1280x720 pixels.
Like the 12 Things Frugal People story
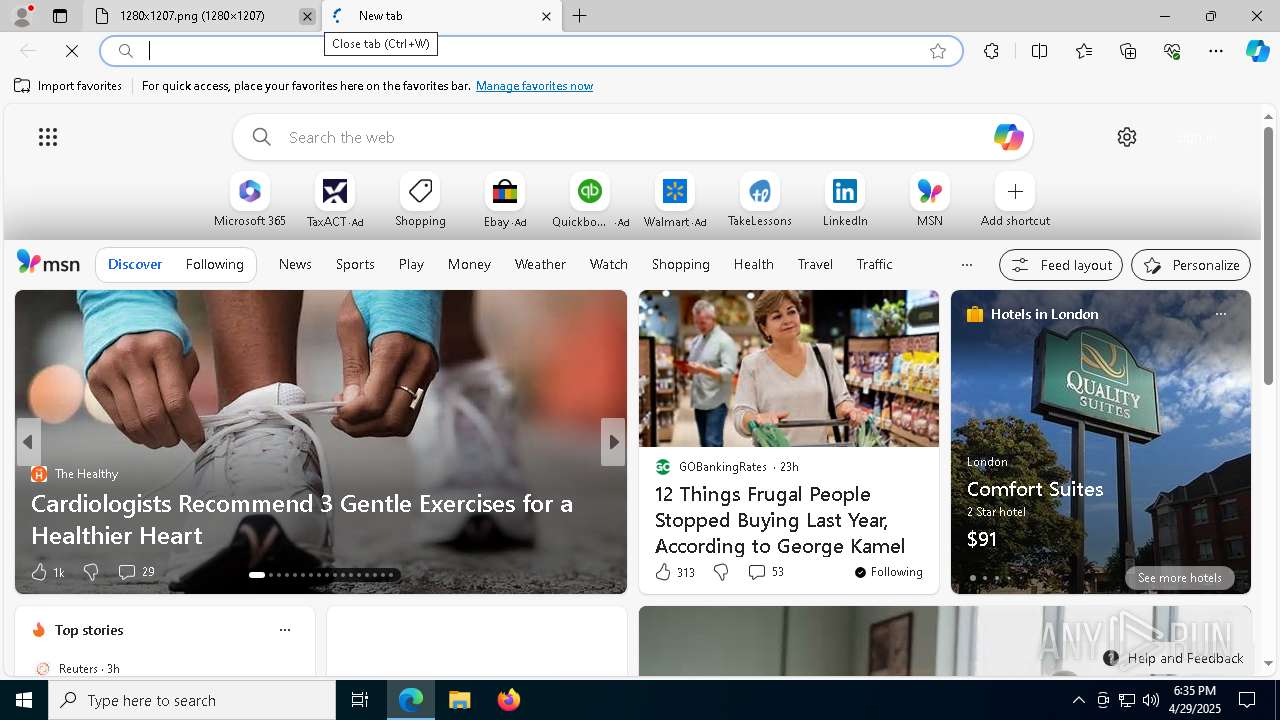[x=674, y=572]
